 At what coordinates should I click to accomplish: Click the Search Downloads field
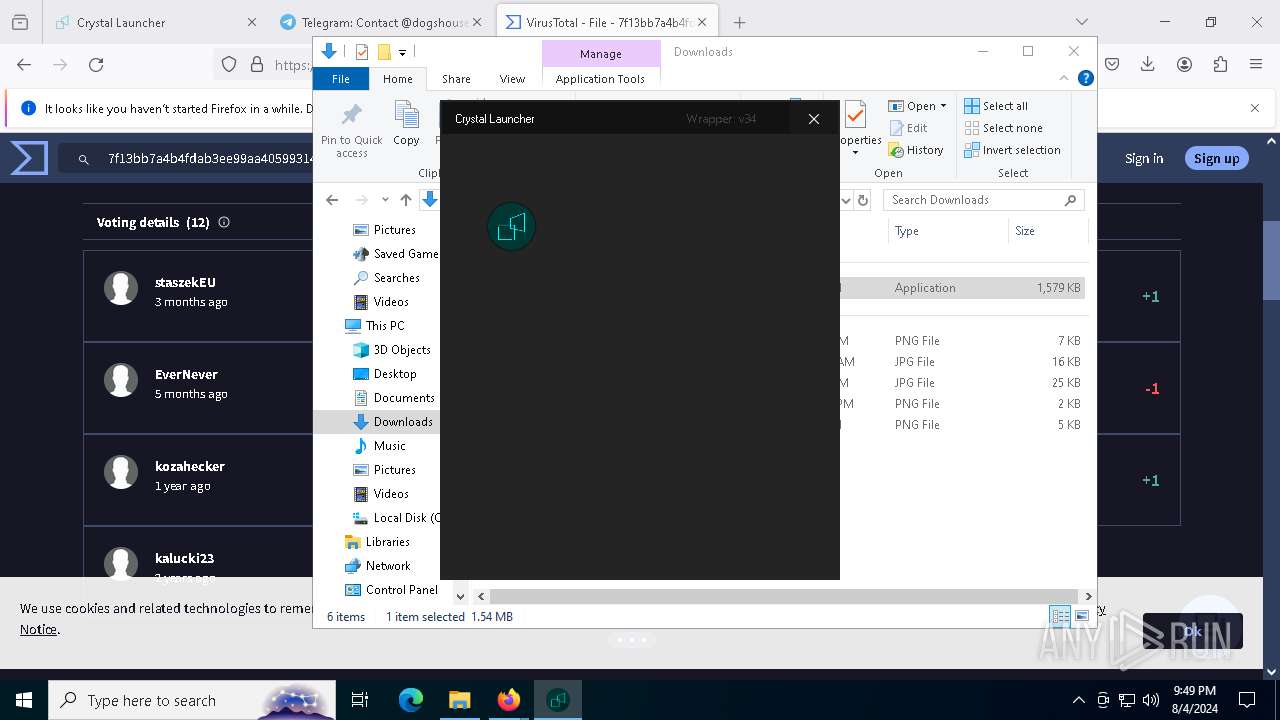pos(984,200)
